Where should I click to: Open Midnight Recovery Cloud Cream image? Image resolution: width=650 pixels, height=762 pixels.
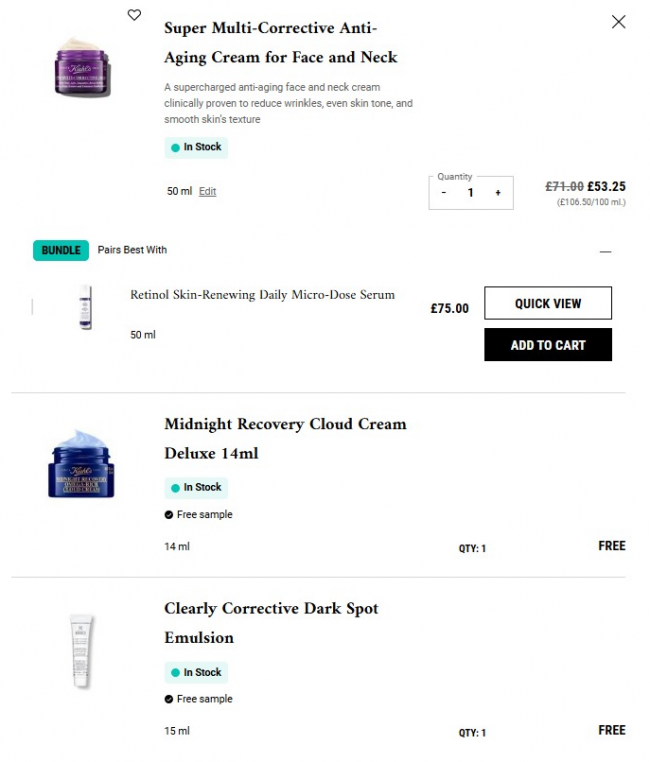pyautogui.click(x=83, y=465)
